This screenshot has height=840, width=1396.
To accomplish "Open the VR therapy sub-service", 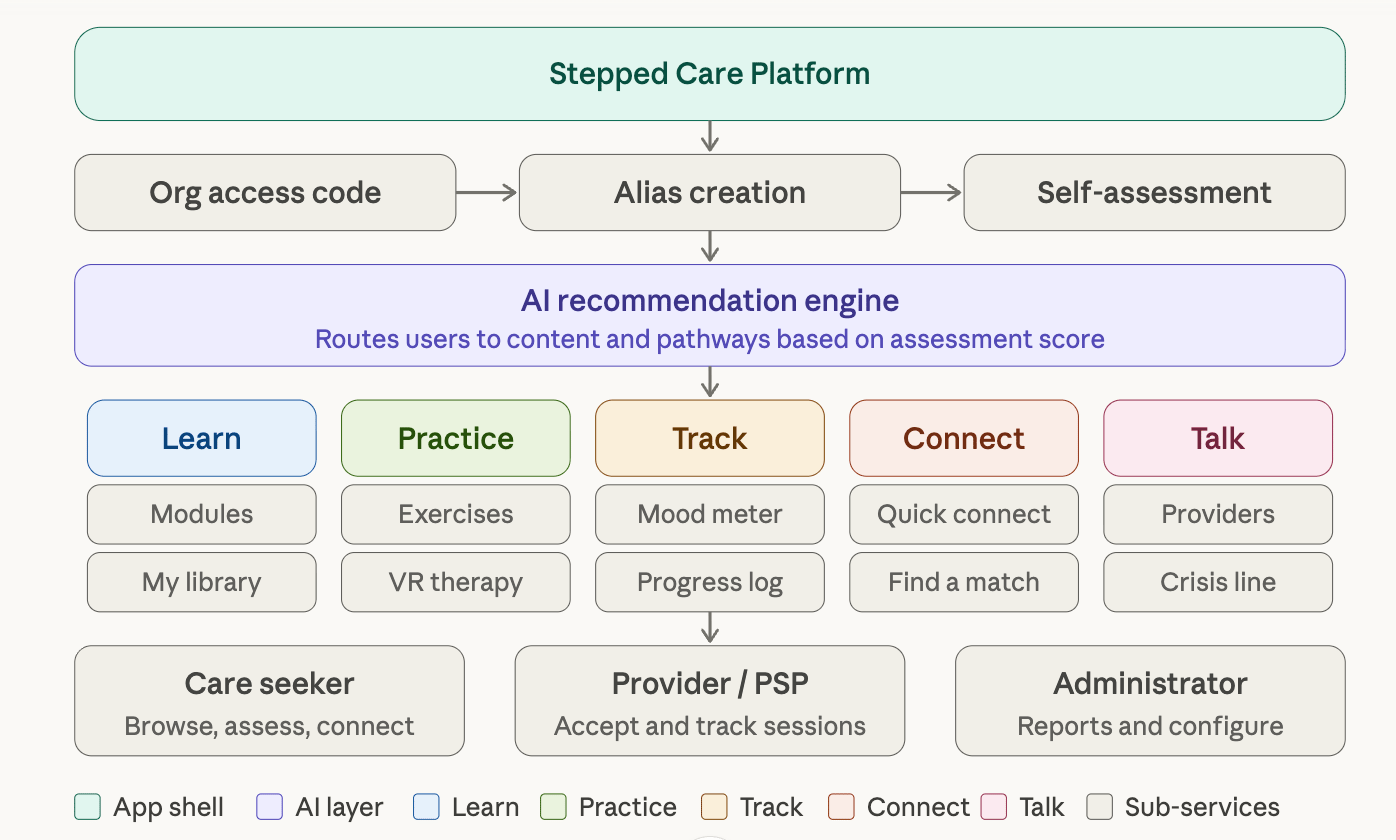I will pos(456,582).
